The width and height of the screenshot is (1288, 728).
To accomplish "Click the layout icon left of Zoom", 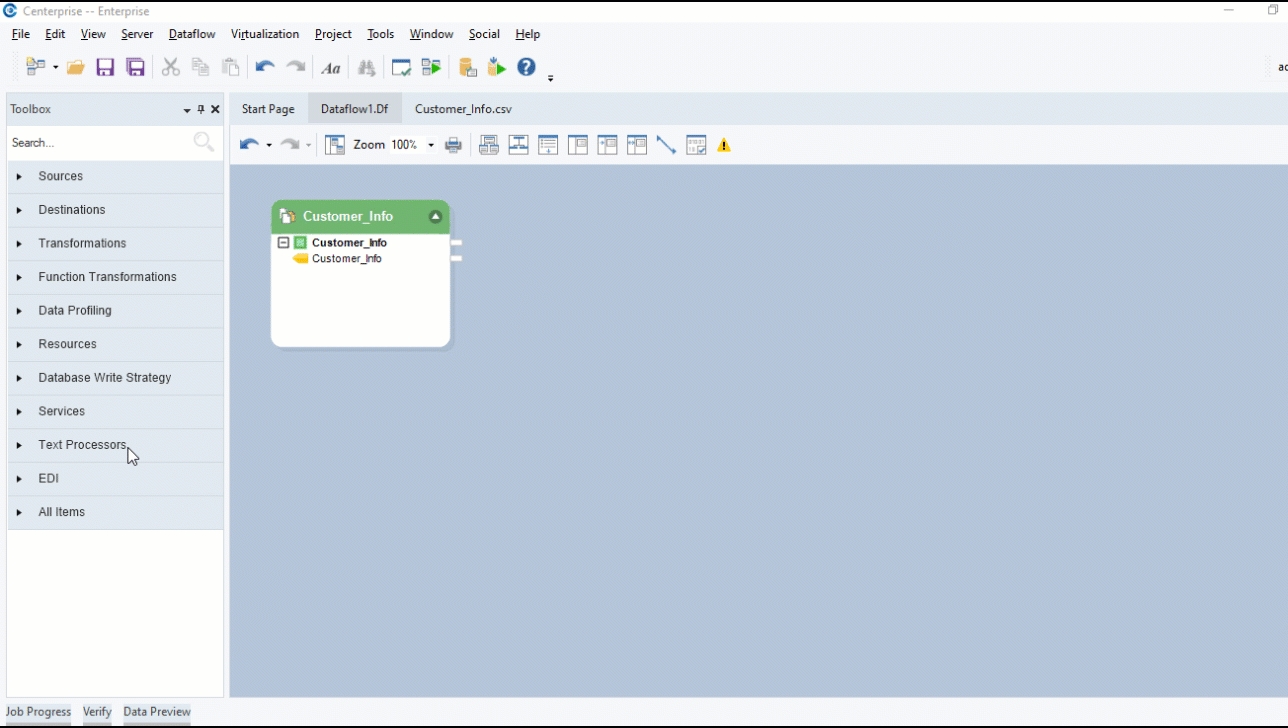I will coord(335,145).
